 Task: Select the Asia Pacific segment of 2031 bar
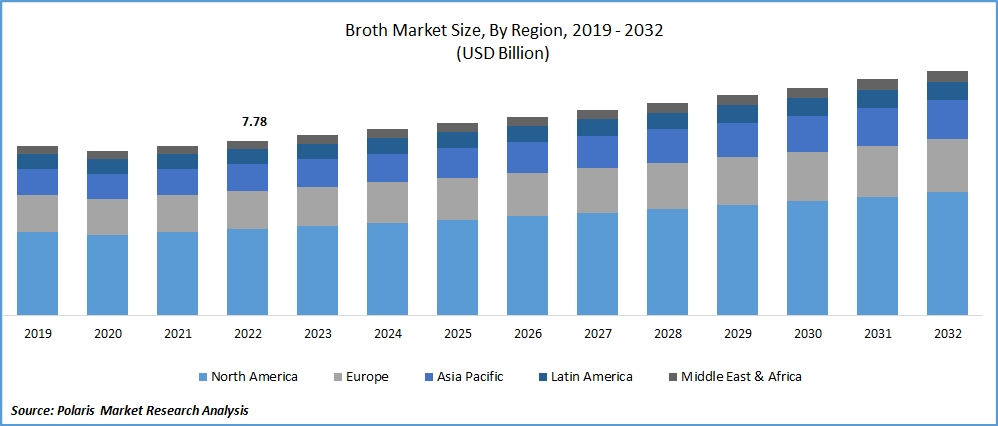(x=878, y=127)
